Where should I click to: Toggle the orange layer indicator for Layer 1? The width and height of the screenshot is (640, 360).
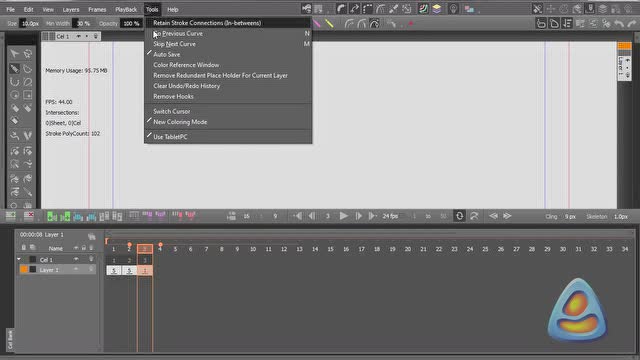tap(24, 269)
